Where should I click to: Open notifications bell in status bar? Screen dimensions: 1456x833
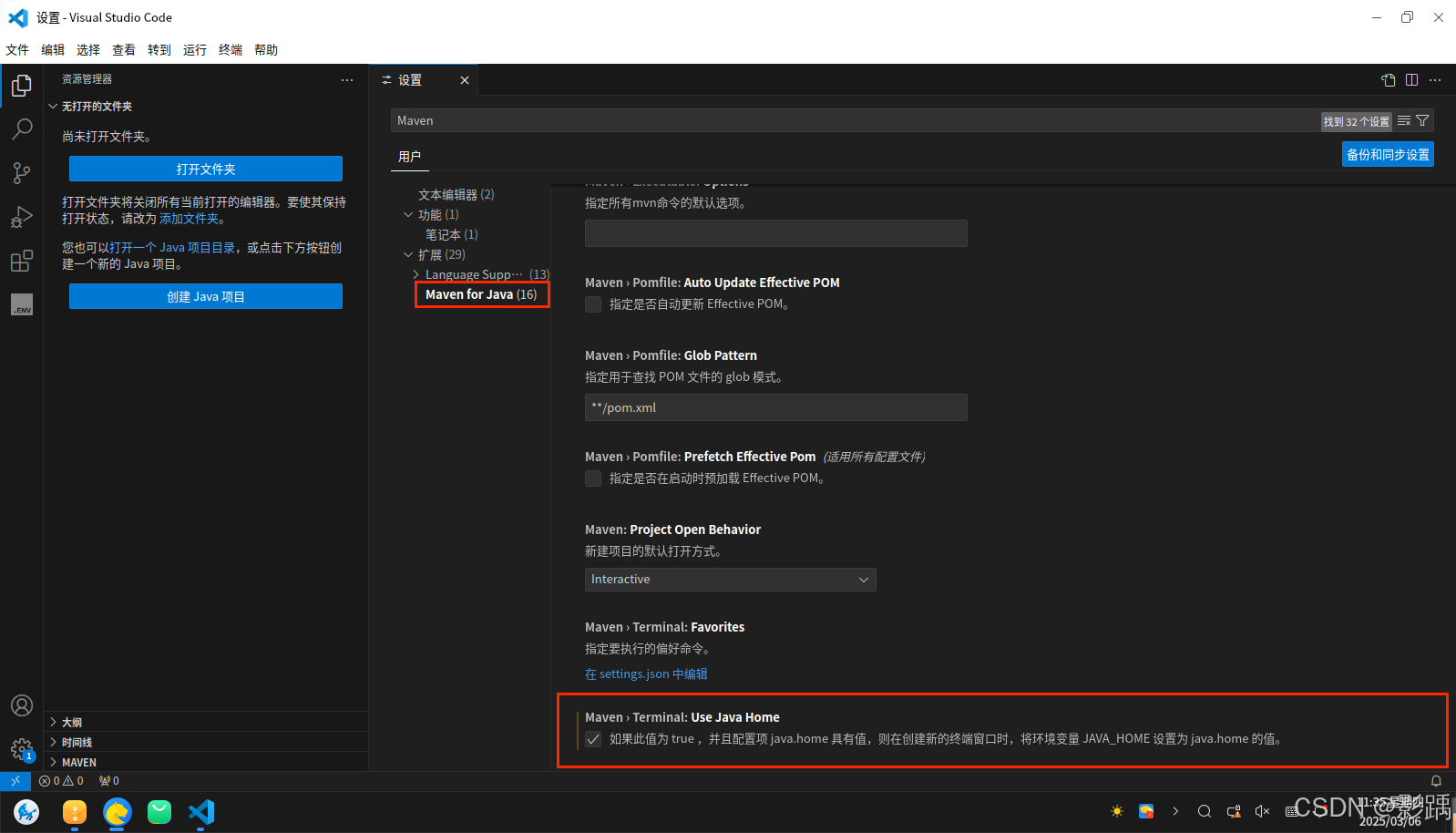pyautogui.click(x=1436, y=781)
